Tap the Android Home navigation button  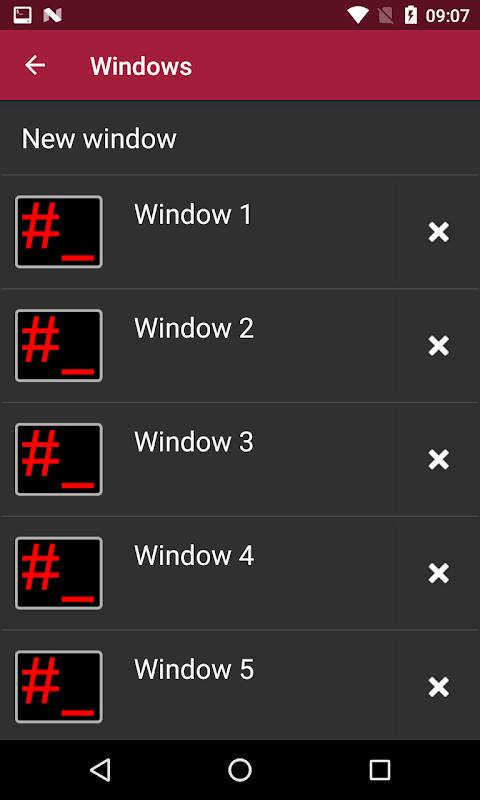[x=240, y=770]
